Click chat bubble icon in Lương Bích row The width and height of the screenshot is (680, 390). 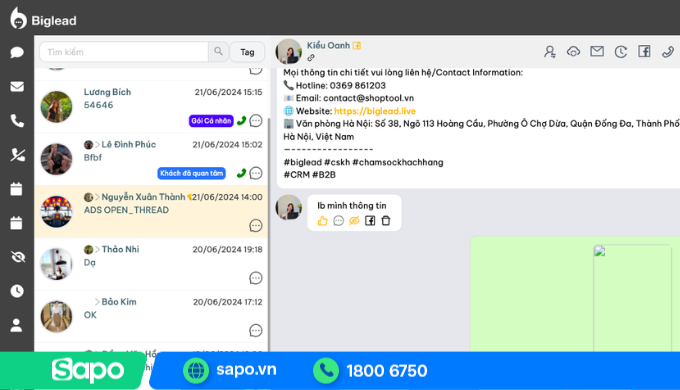(256, 121)
